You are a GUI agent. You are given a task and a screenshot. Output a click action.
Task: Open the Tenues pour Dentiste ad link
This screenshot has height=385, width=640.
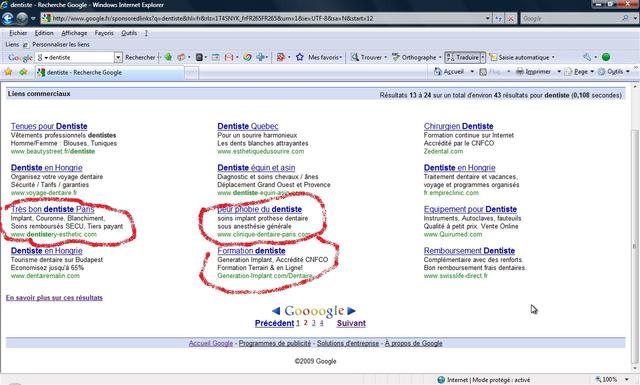coord(49,126)
